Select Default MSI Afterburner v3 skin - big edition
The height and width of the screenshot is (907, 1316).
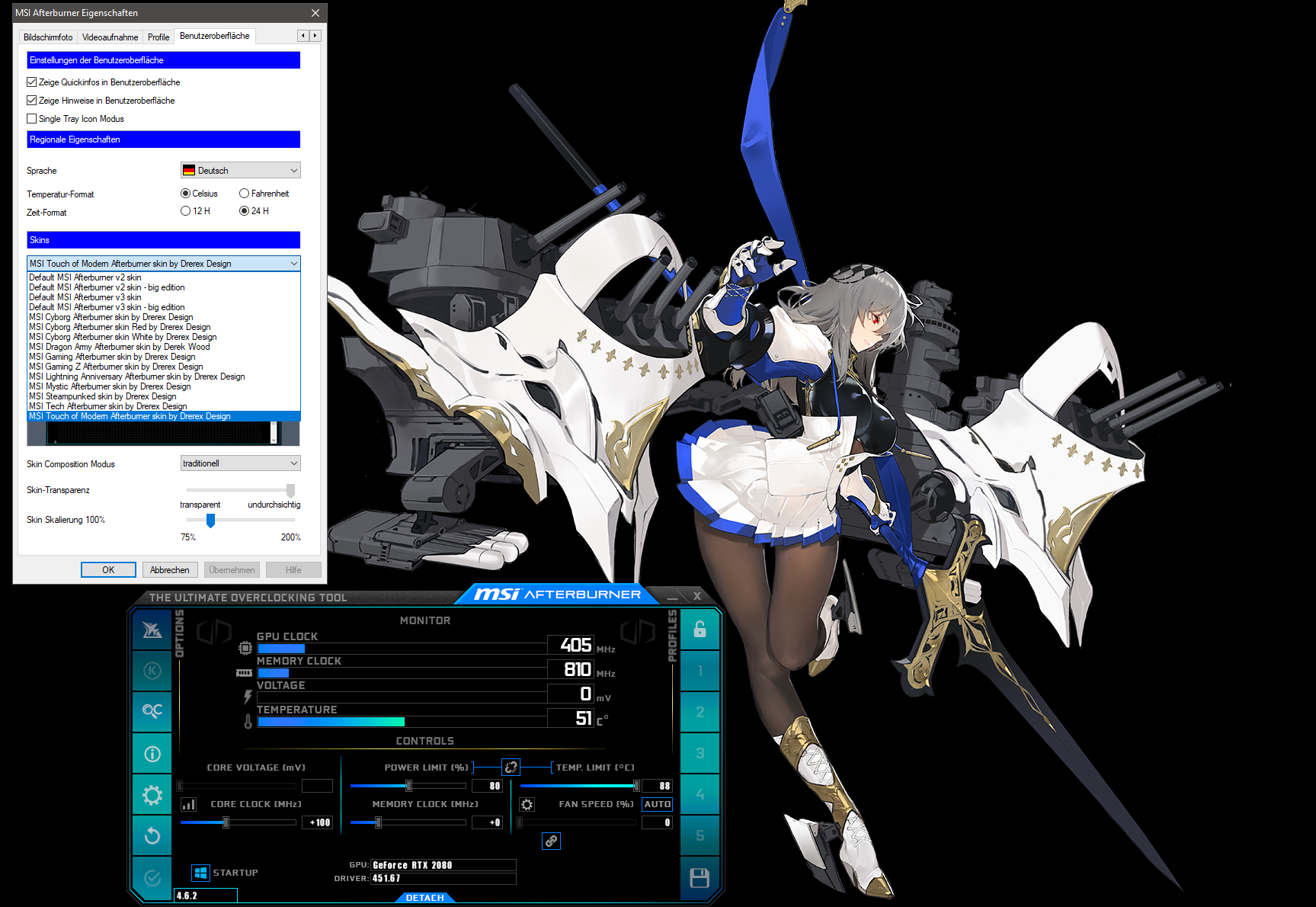tap(164, 307)
